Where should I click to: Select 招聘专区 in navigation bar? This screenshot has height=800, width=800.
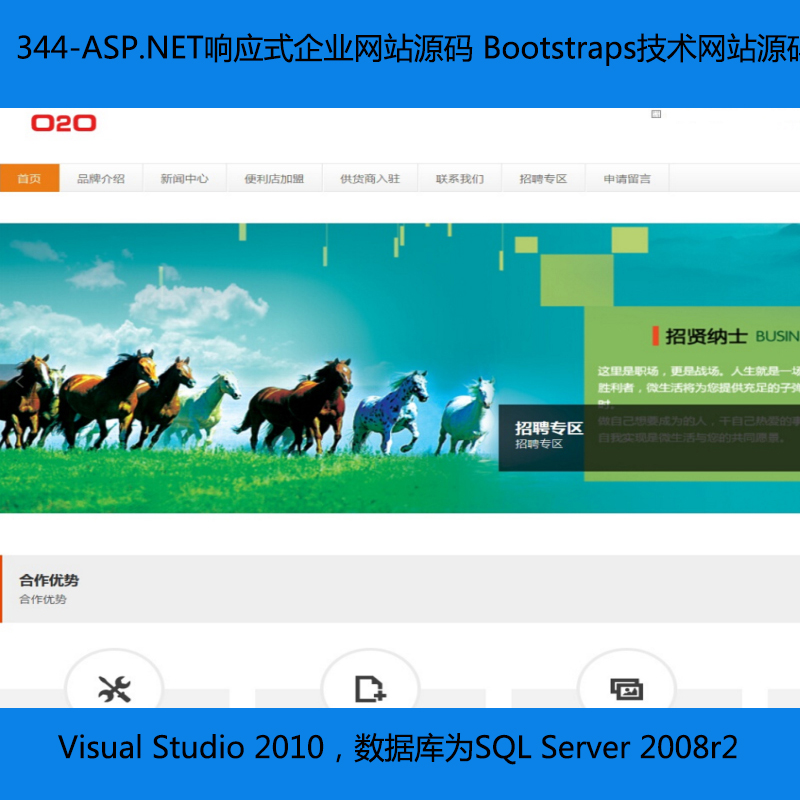tap(543, 178)
